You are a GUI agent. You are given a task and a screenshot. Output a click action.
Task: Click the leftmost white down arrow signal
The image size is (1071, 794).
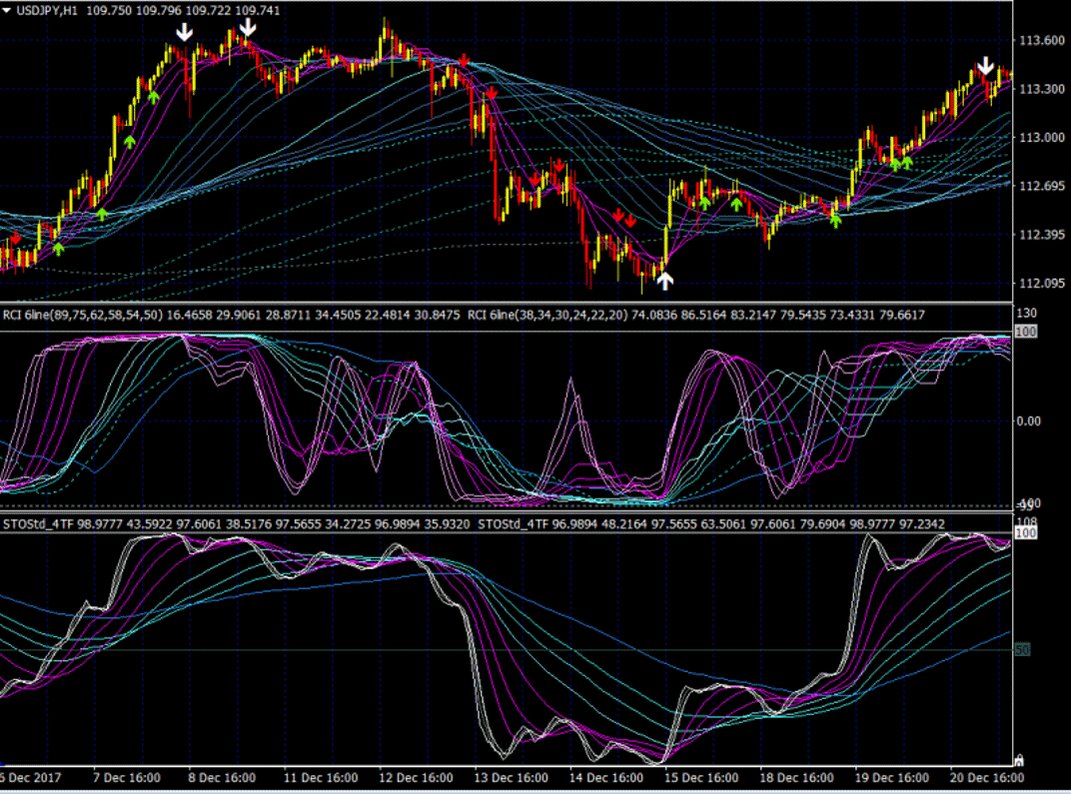tap(184, 32)
